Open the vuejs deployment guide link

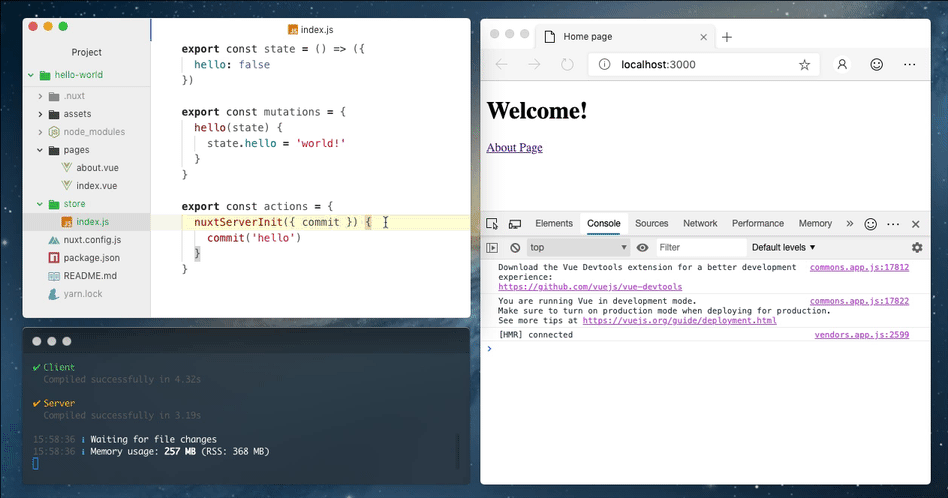679,320
